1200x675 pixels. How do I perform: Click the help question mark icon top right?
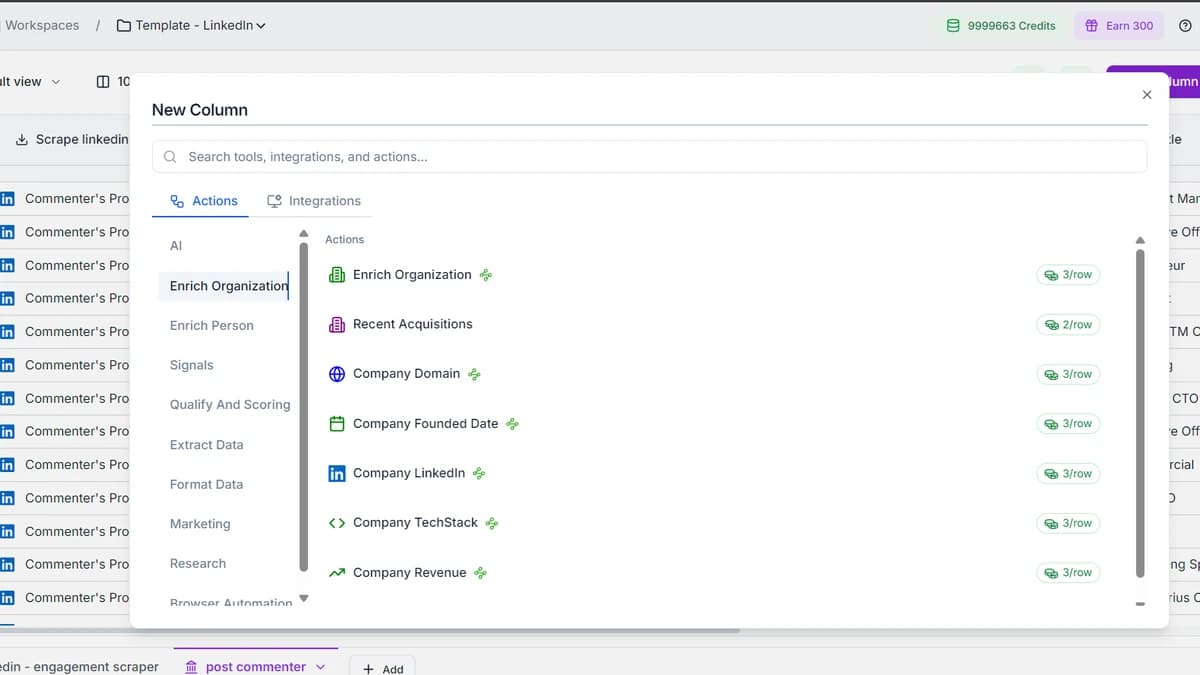tap(1186, 25)
